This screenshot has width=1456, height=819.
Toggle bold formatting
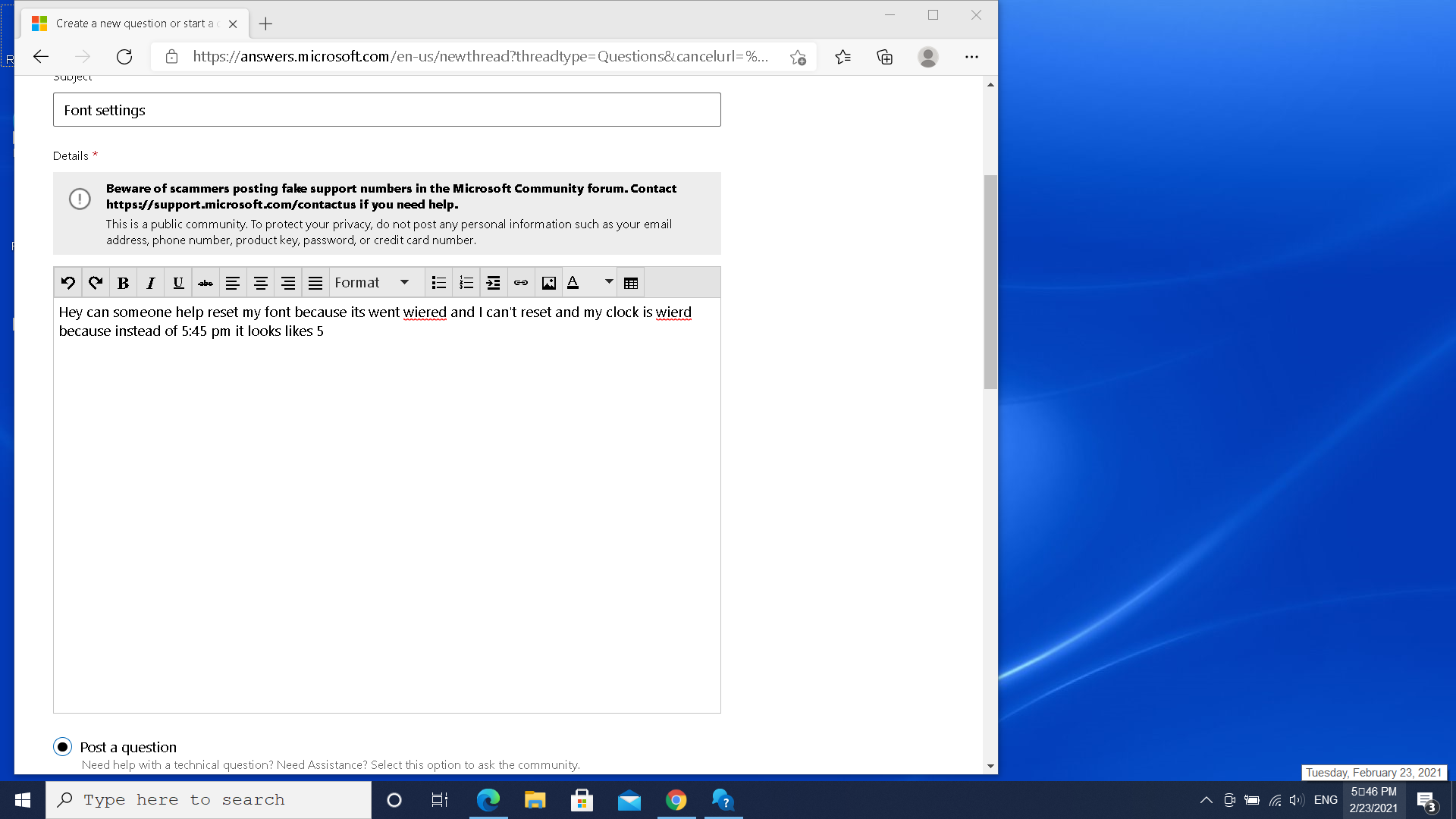pyautogui.click(x=123, y=283)
